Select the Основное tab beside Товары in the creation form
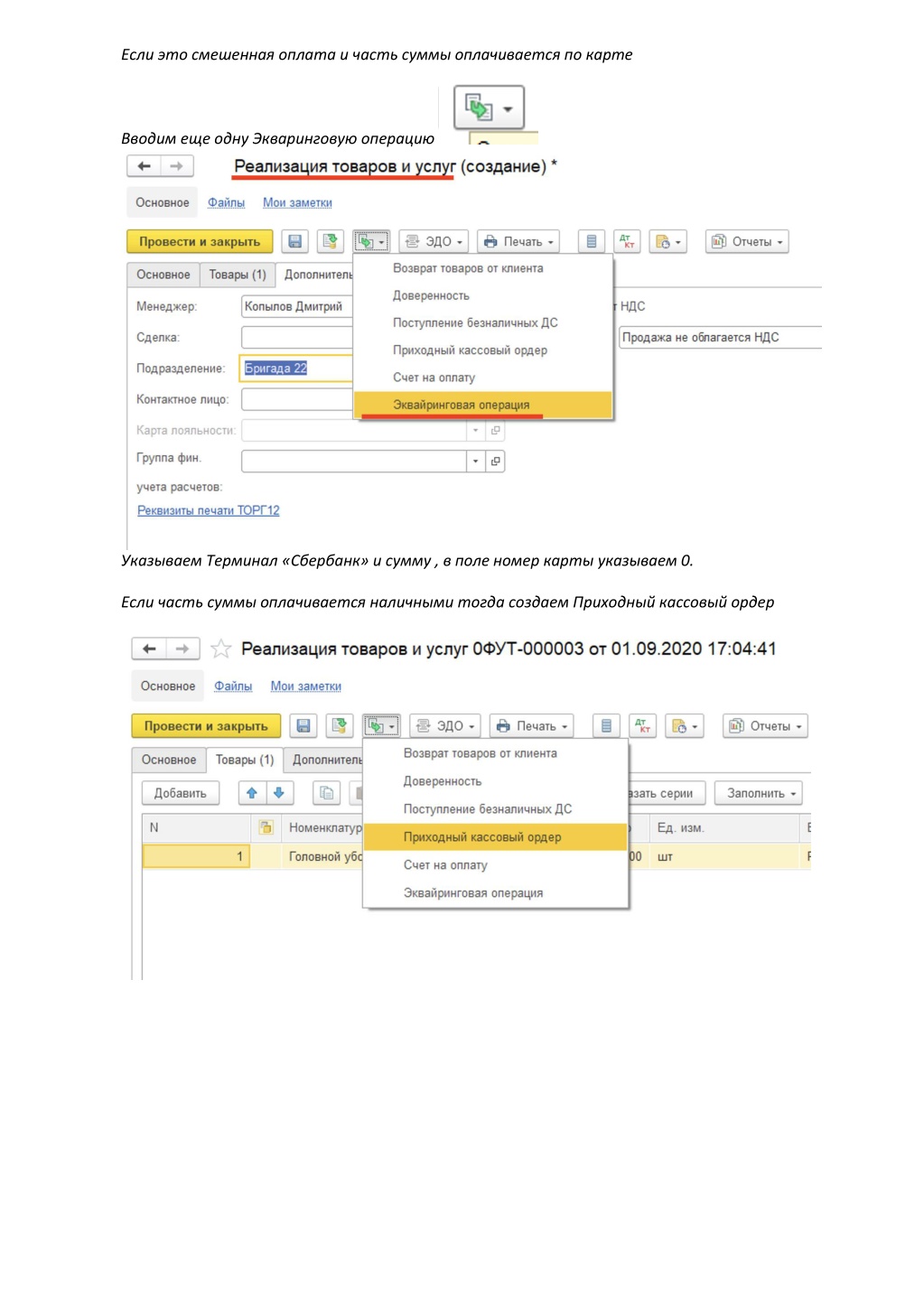 pos(163,275)
